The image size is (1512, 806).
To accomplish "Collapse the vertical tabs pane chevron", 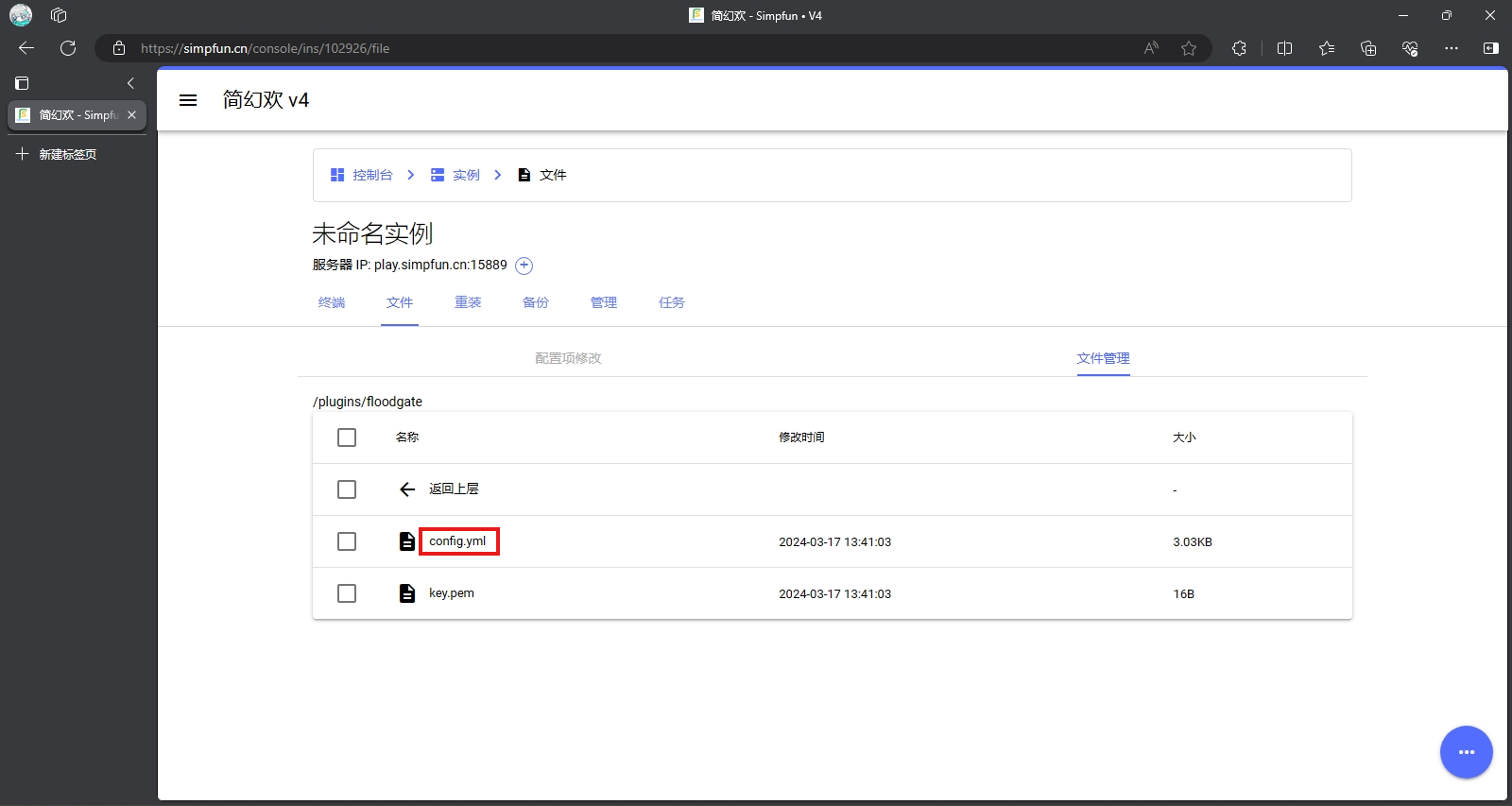I will [x=130, y=83].
